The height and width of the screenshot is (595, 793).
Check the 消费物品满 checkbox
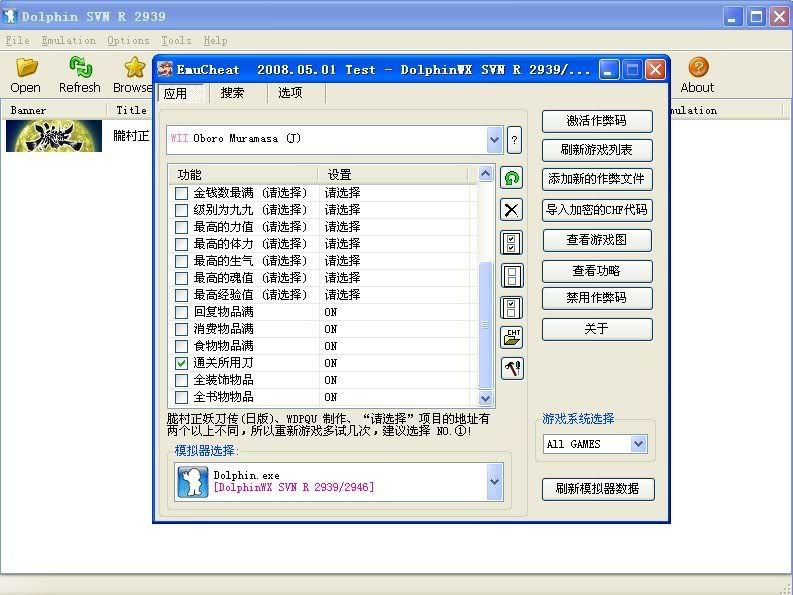coord(181,329)
